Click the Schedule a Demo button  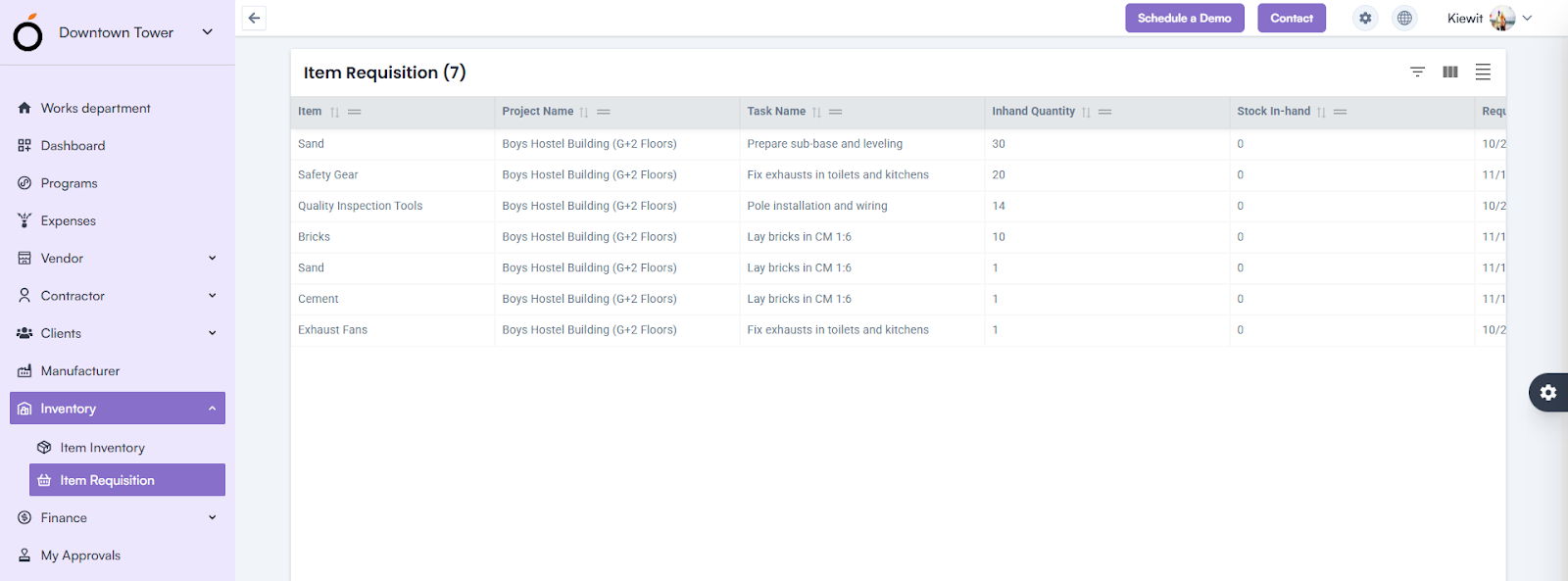tap(1184, 18)
